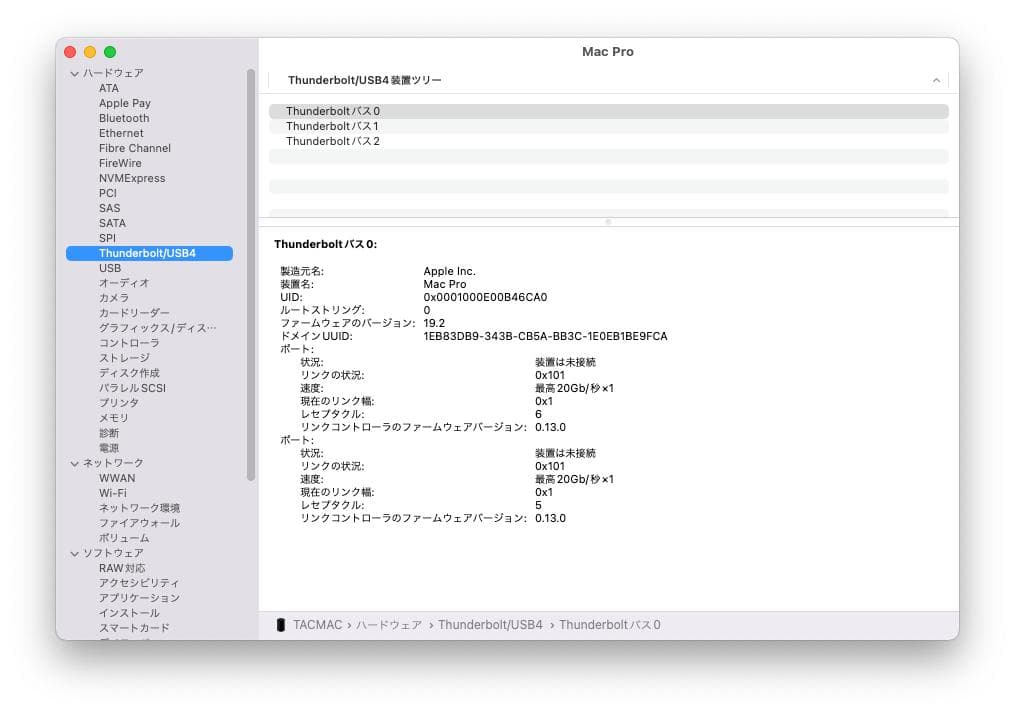This screenshot has height=714, width=1015.
Task: Open Bluetooth hardware information
Action: [x=123, y=118]
